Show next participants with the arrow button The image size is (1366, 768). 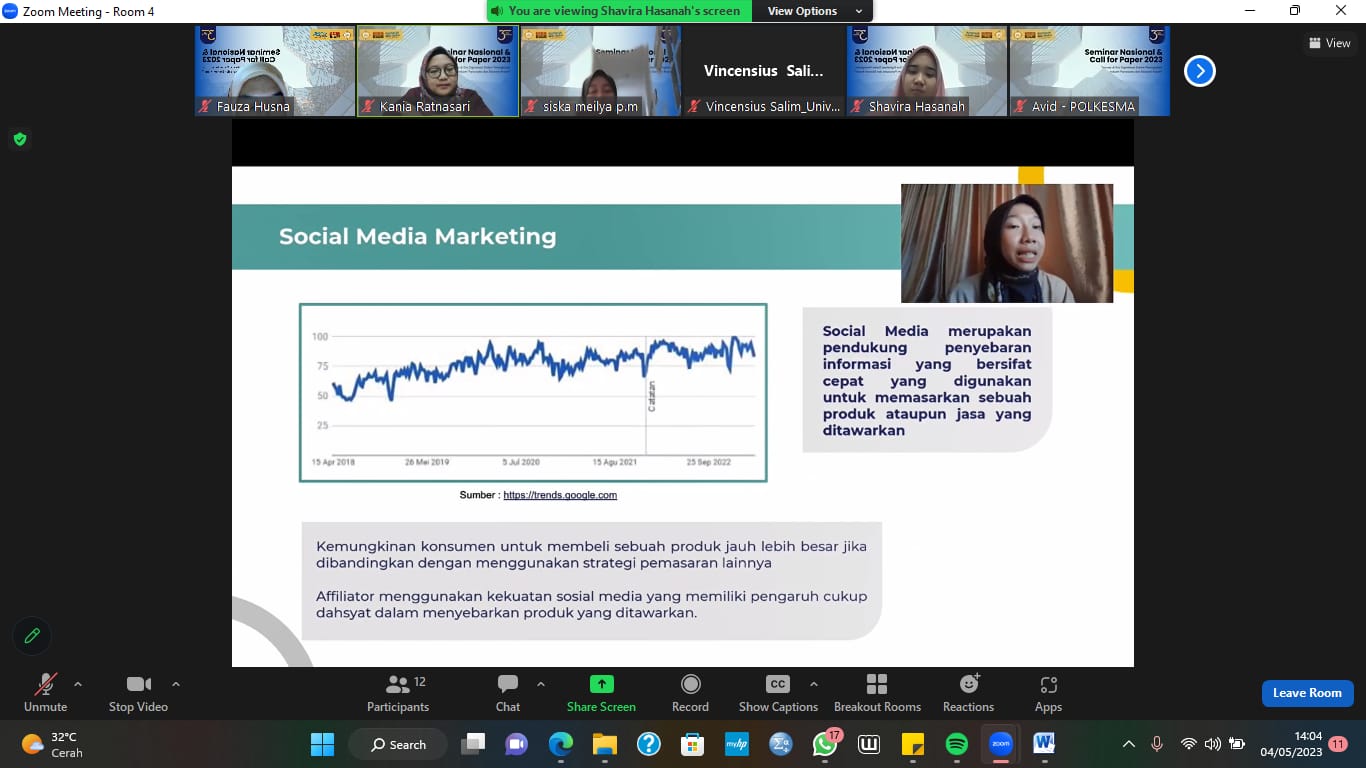click(x=1199, y=71)
